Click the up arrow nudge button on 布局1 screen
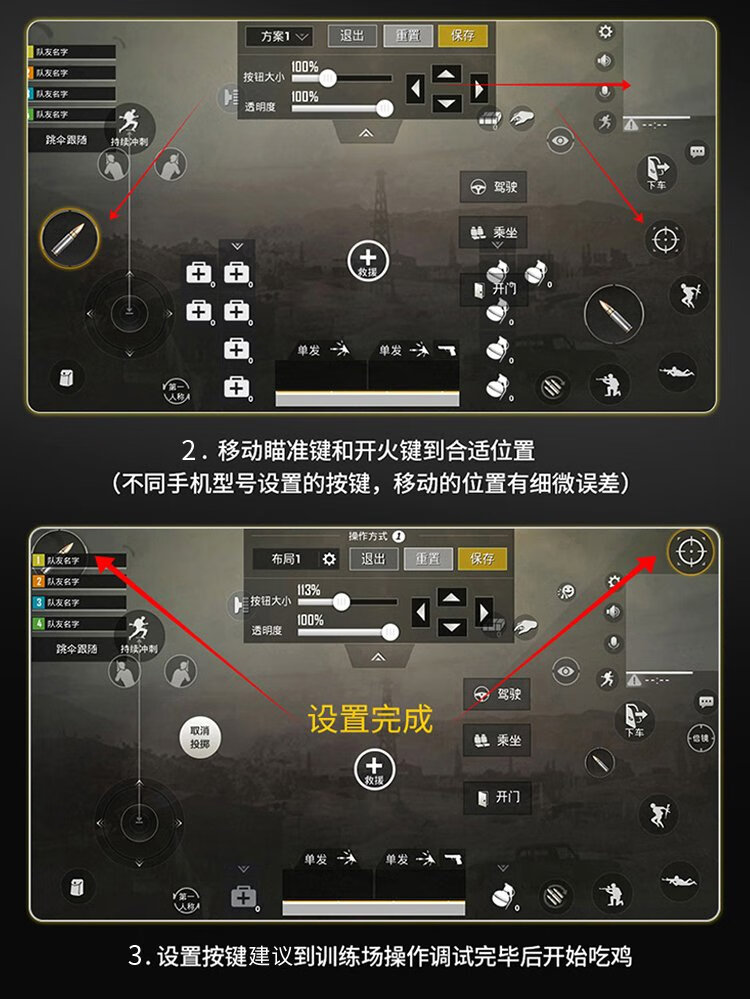 click(x=452, y=598)
